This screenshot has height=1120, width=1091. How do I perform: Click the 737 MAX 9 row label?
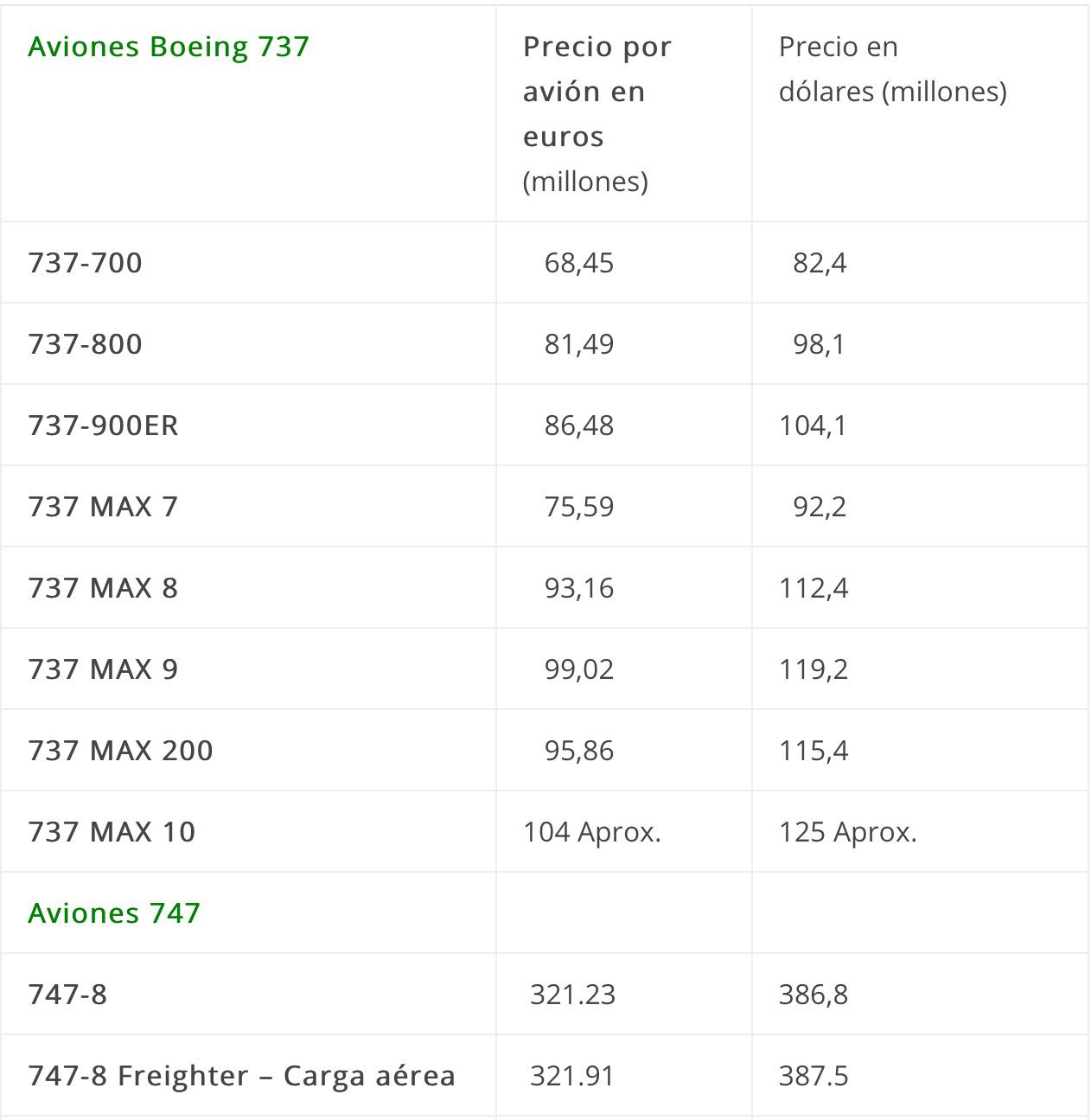[104, 669]
